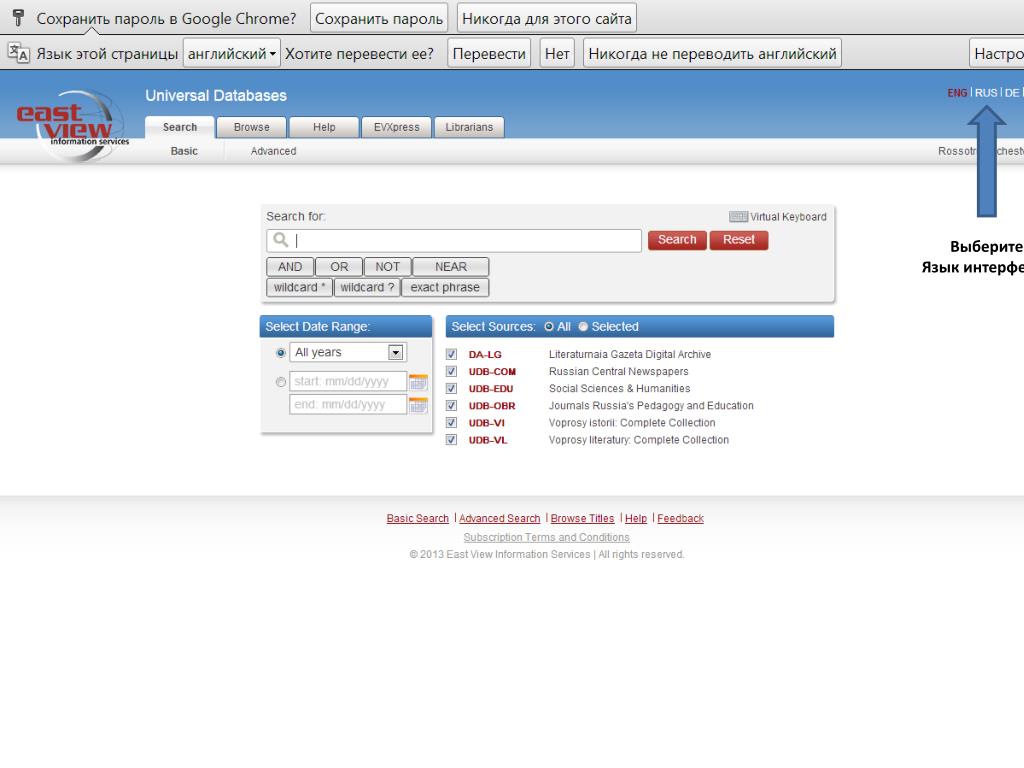Open the UDB-VI database link
1024x768 pixels.
(x=487, y=423)
